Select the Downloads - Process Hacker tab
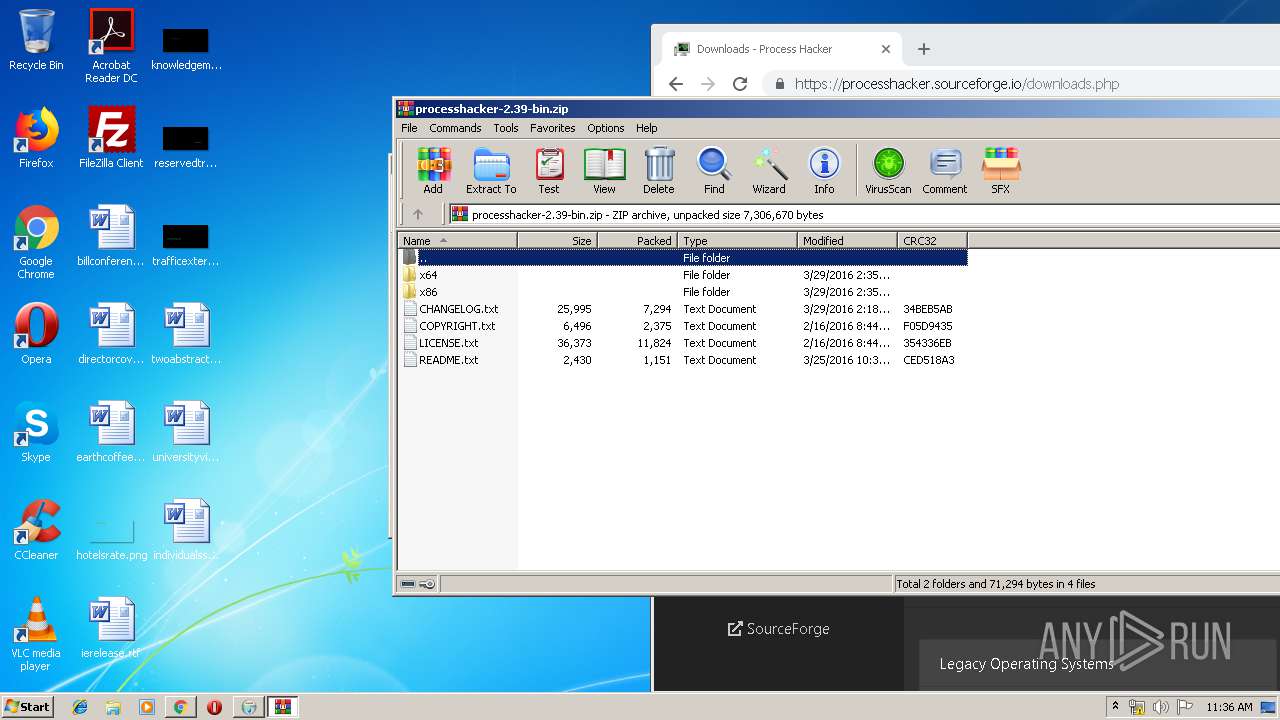Viewport: 1280px width, 720px height. [781, 49]
